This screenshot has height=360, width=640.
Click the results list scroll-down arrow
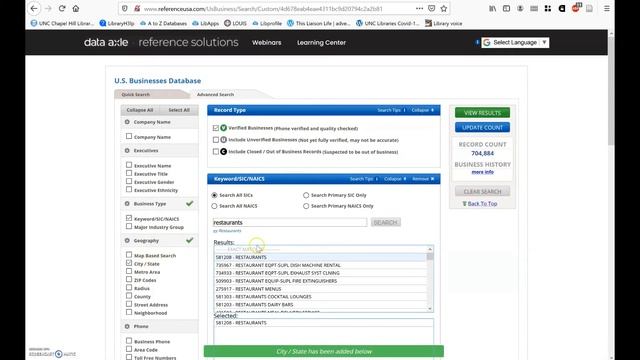click(429, 309)
